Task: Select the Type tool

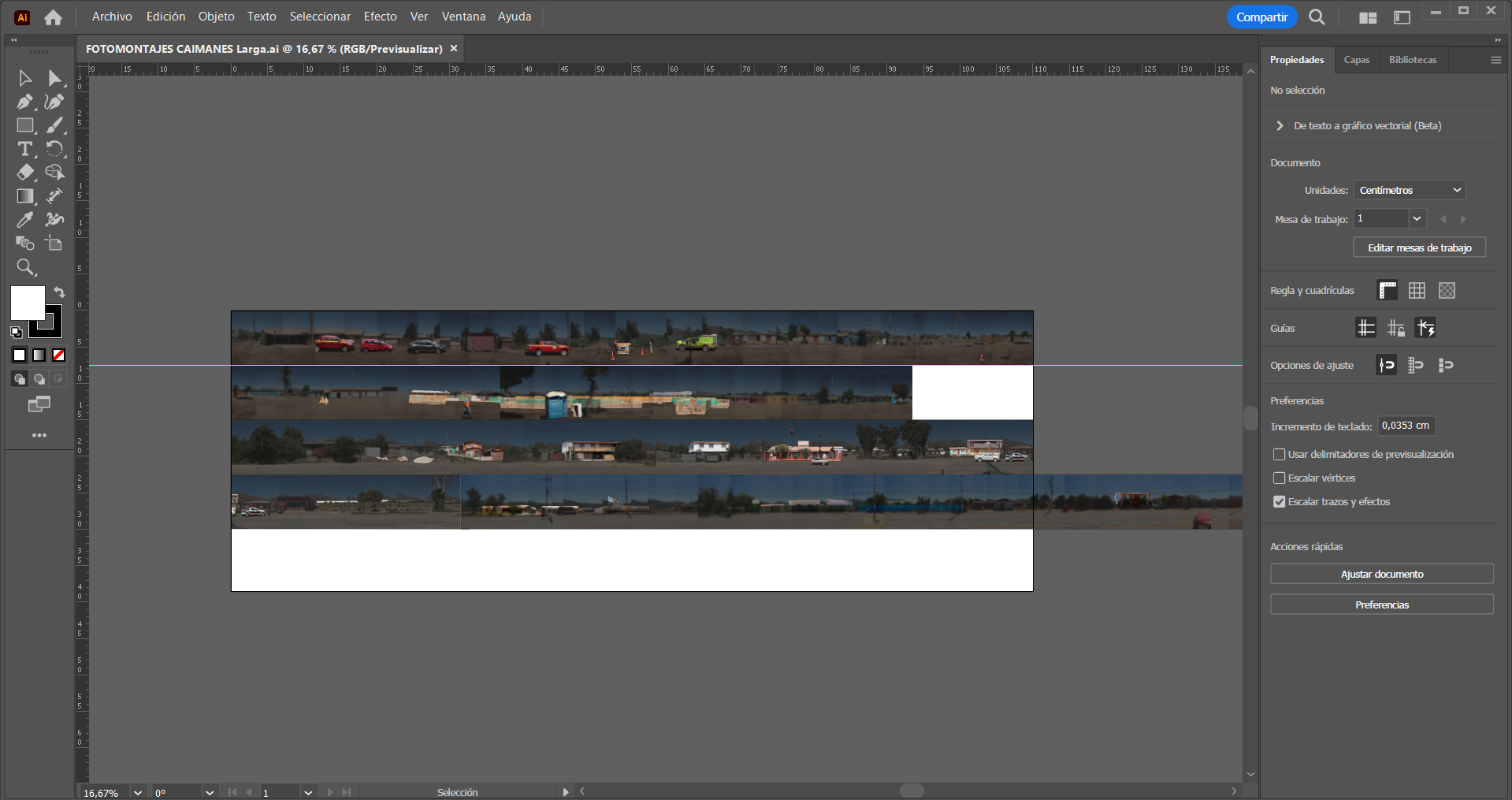Action: (x=25, y=149)
